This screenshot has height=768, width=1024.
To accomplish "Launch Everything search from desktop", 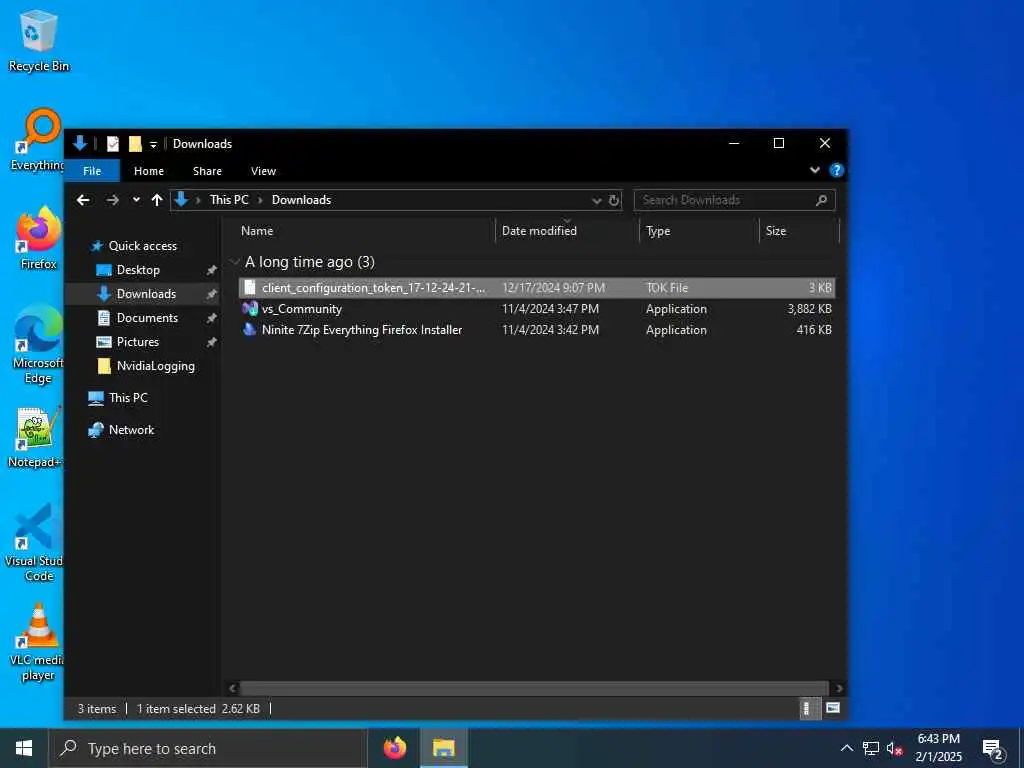I will point(39,140).
